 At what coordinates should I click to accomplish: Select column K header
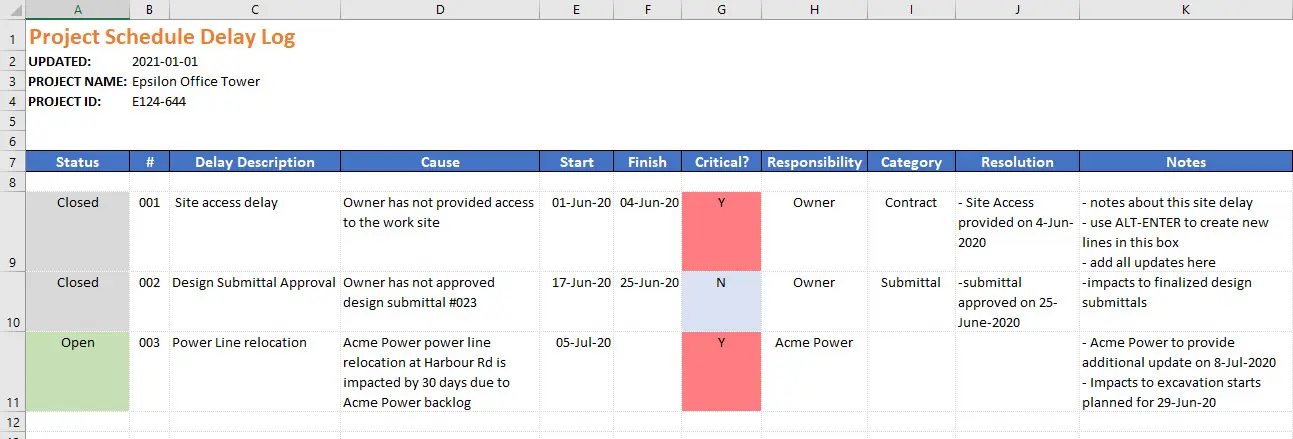coord(1186,9)
